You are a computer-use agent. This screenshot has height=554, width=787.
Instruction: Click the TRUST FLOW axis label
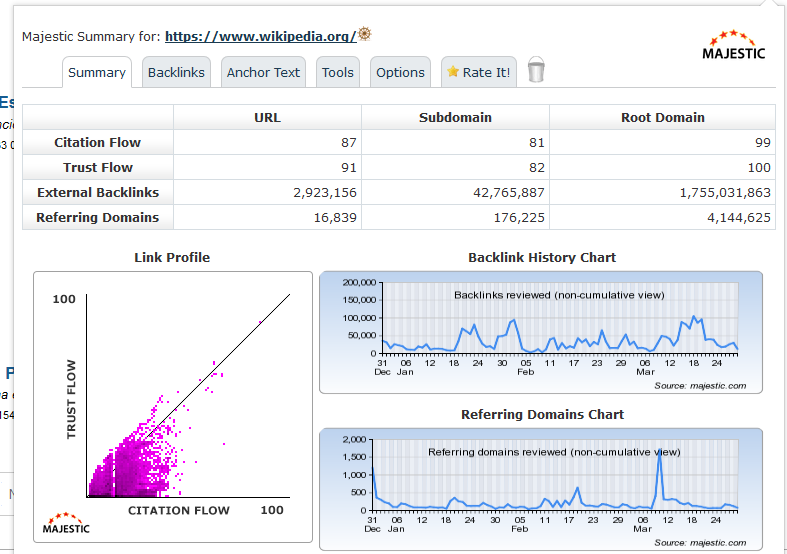71,399
